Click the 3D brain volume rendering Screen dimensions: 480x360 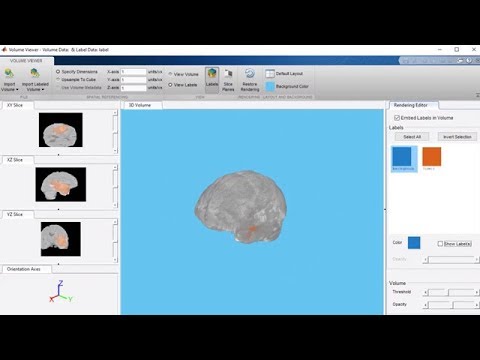pos(241,207)
